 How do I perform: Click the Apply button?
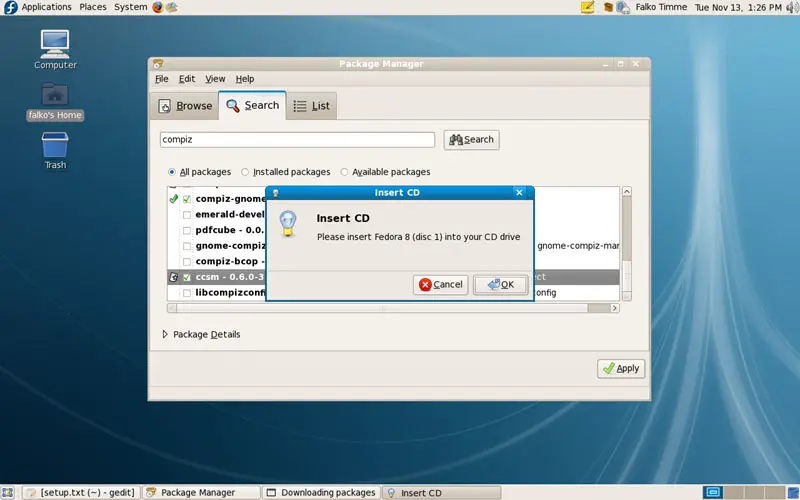point(621,368)
